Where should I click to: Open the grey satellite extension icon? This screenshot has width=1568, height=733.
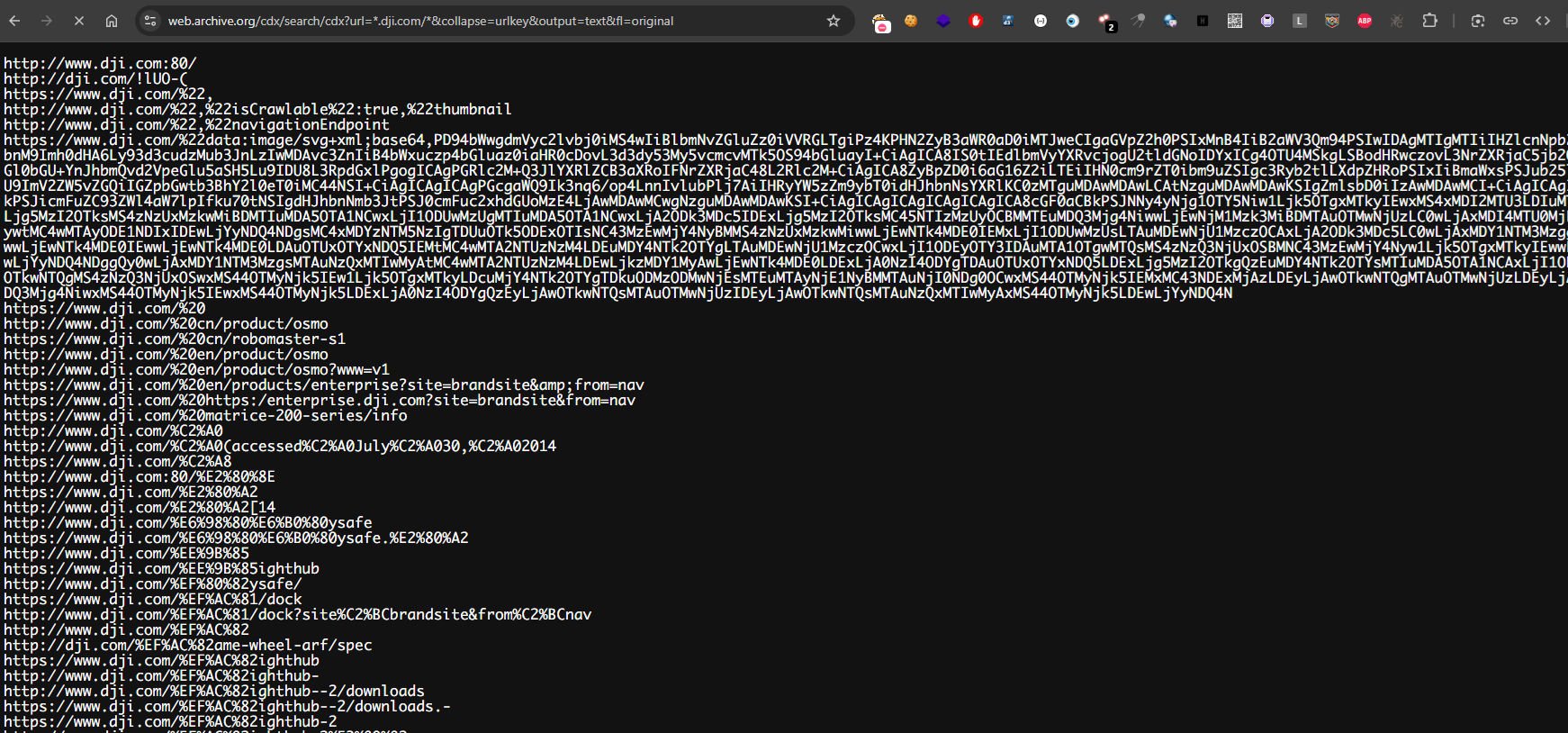[x=1138, y=21]
